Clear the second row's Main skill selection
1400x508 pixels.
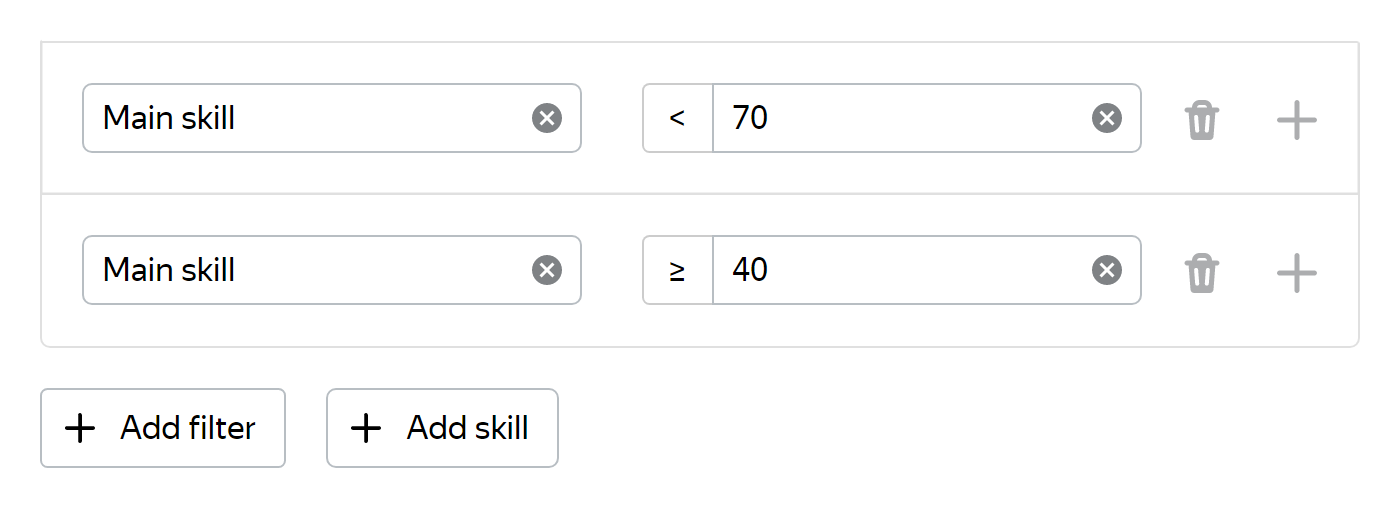pos(546,271)
